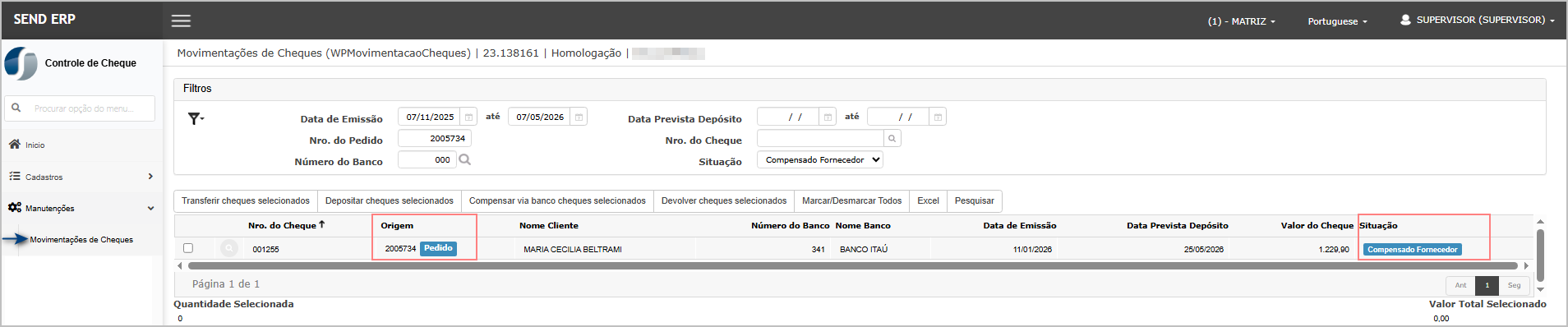The image size is (1568, 327).
Task: Open the Situação dropdown
Action: (820, 160)
